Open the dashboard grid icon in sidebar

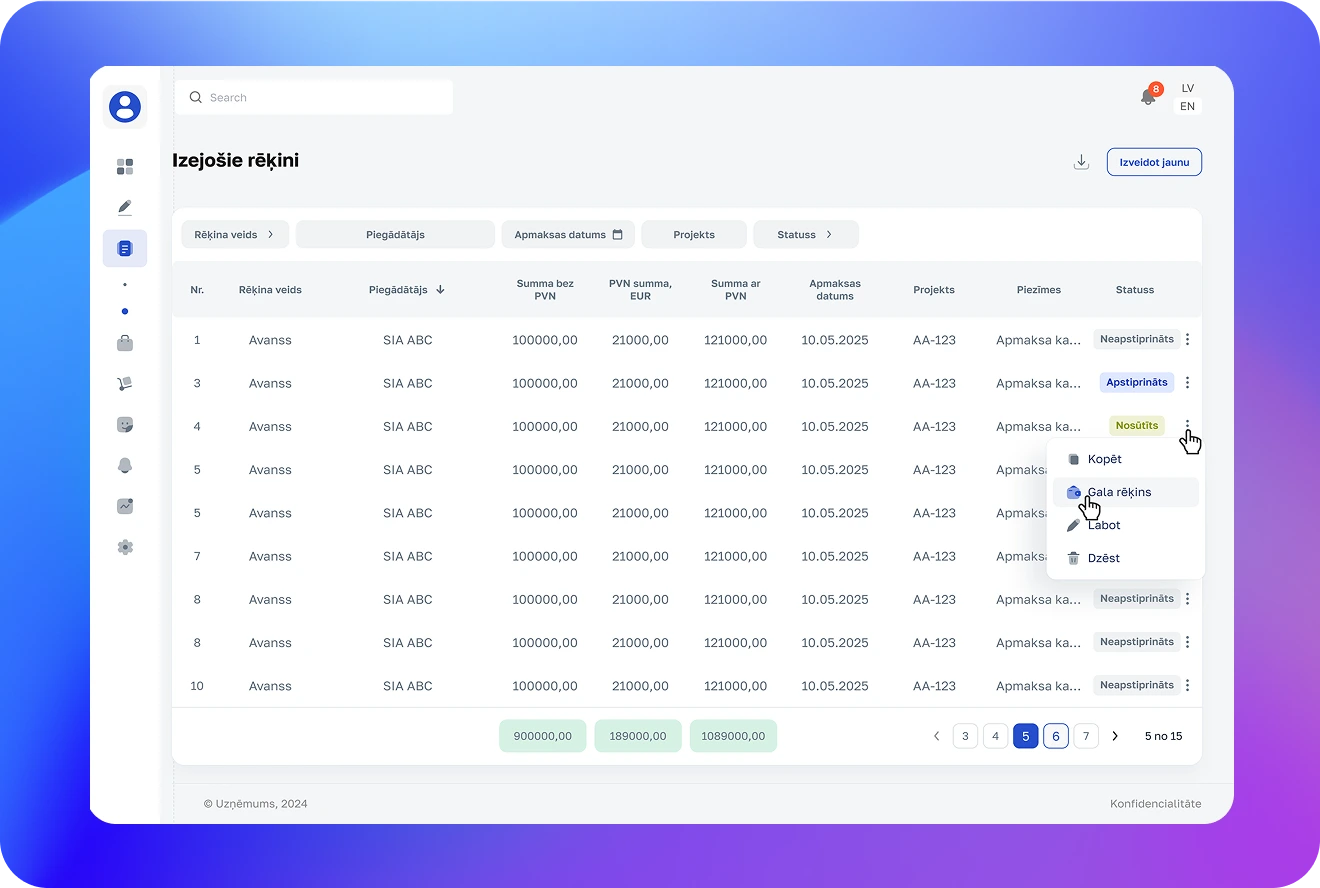(x=125, y=167)
